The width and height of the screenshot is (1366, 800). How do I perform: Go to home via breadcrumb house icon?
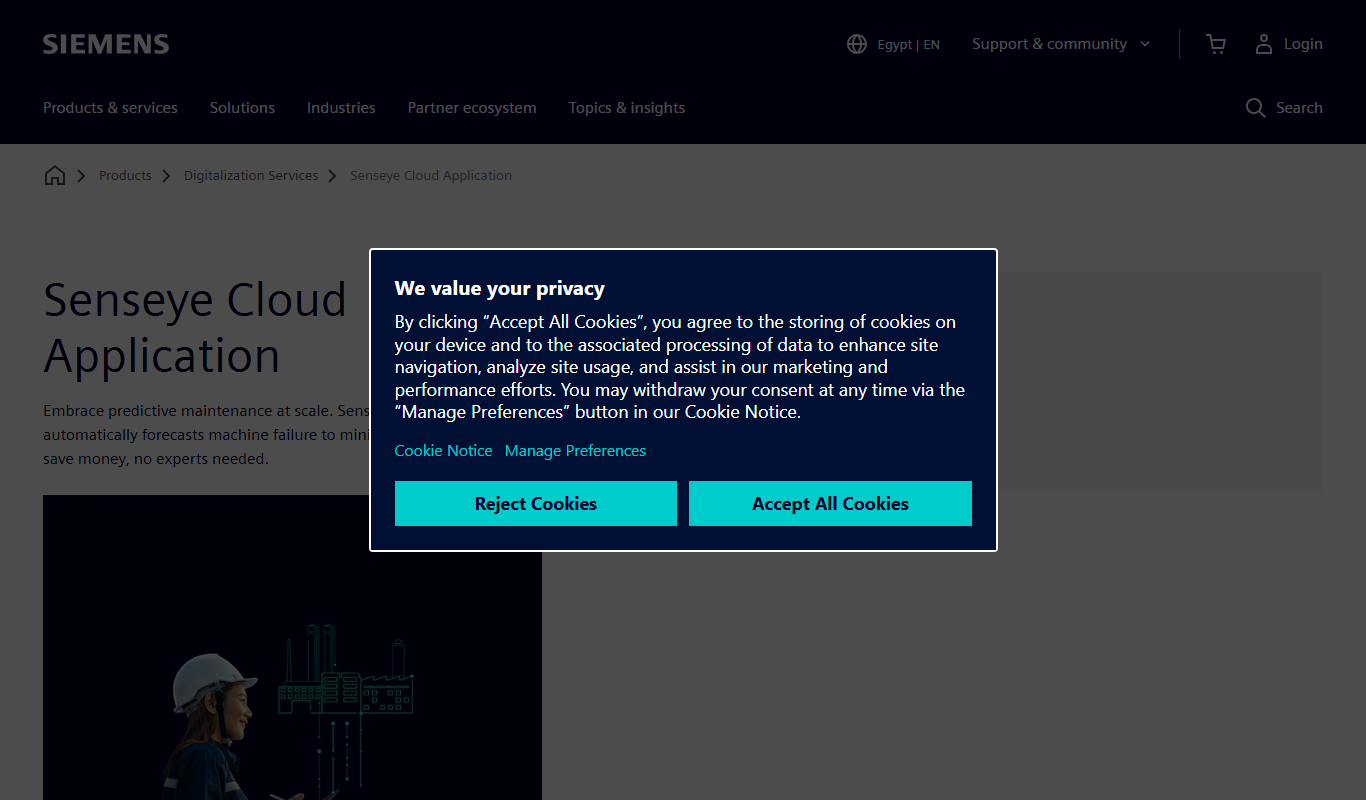pyautogui.click(x=55, y=175)
